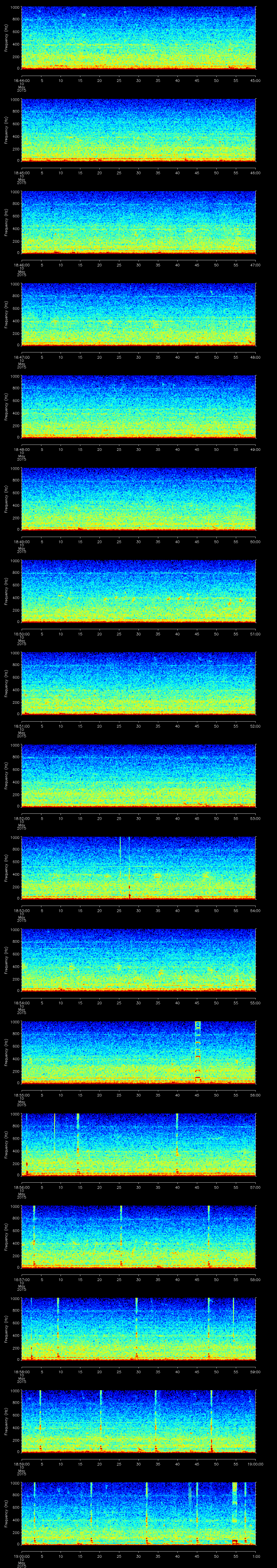Click the 18:51:00 start time label

pos(22,726)
